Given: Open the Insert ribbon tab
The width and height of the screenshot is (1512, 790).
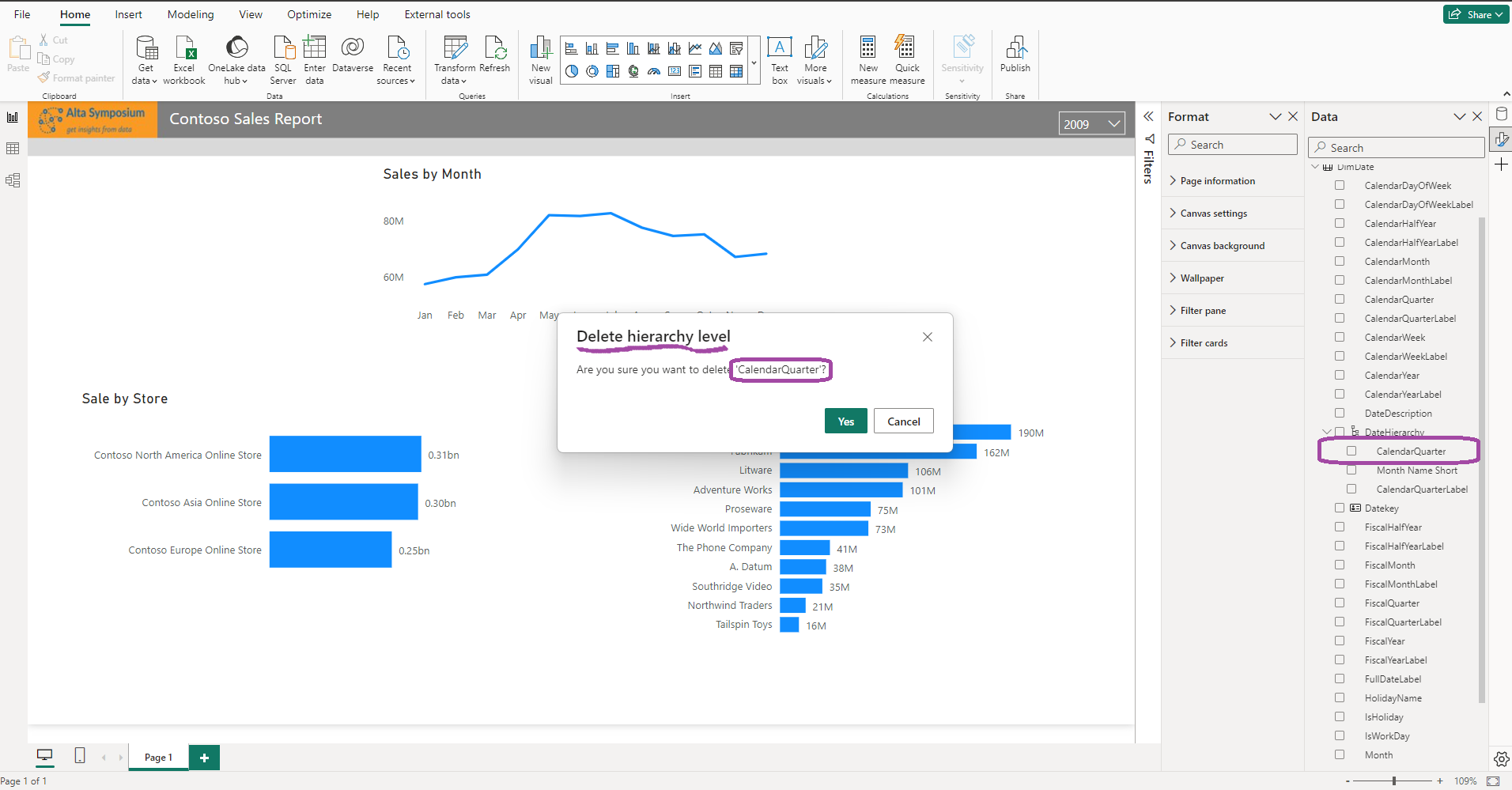Looking at the screenshot, I should (128, 14).
